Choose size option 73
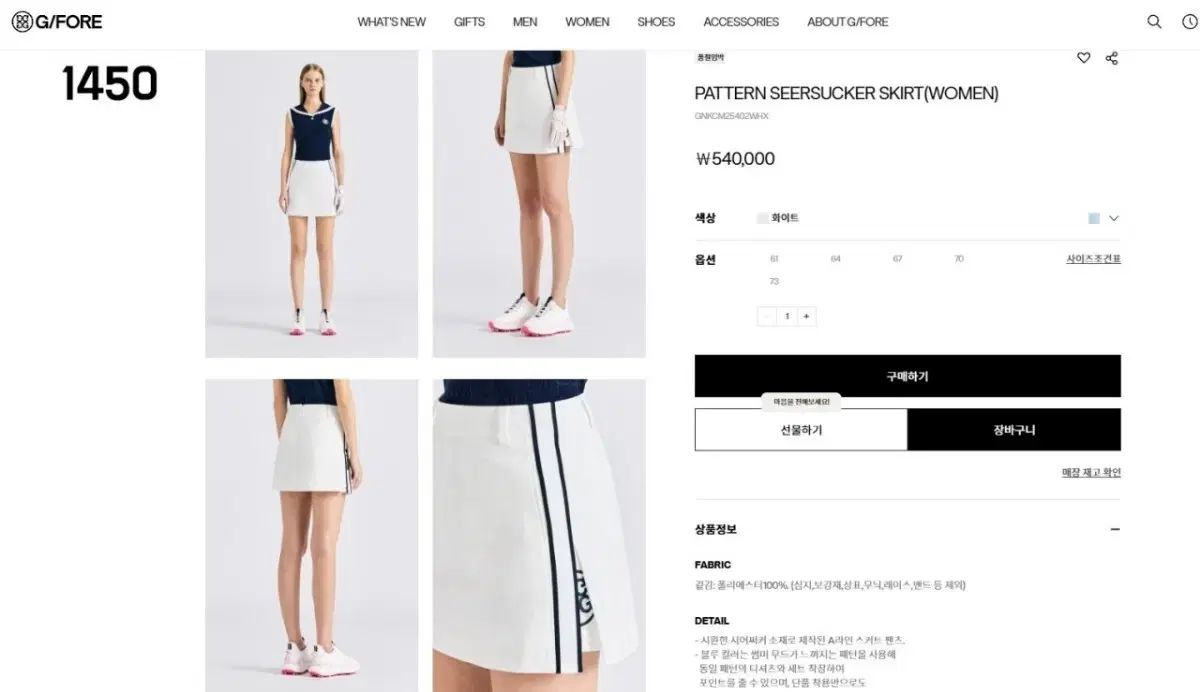The width and height of the screenshot is (1200, 692). click(x=774, y=282)
